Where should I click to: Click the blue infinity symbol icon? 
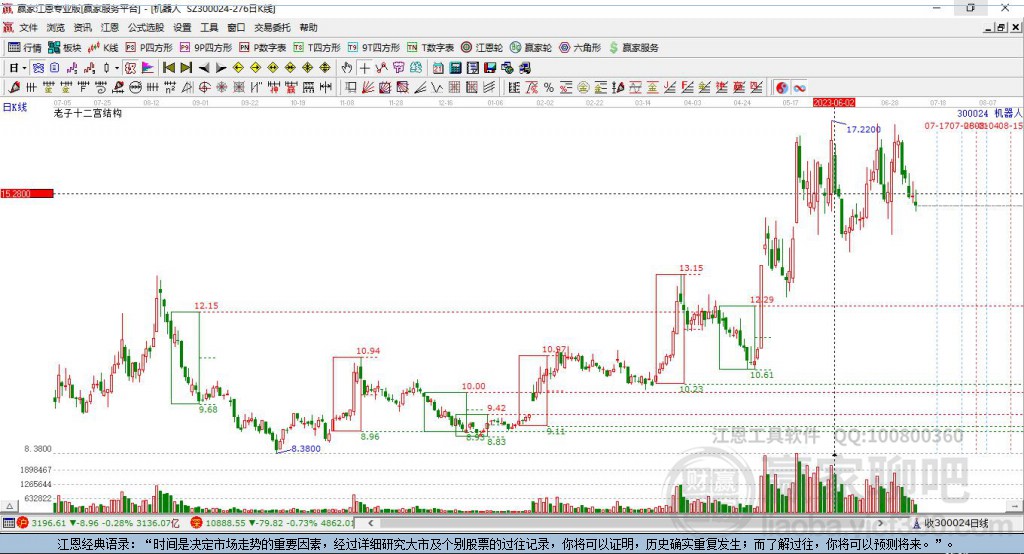tap(799, 88)
